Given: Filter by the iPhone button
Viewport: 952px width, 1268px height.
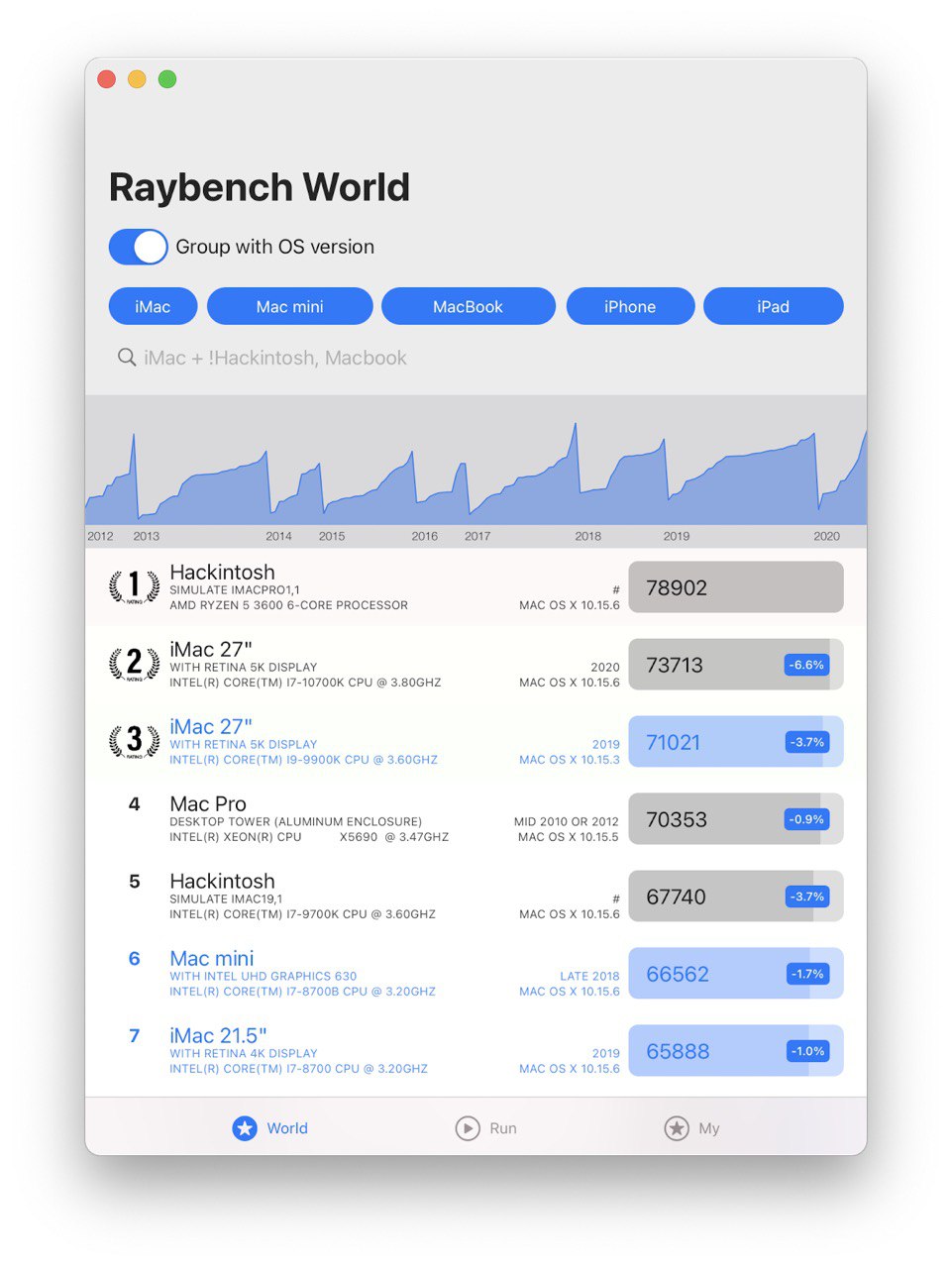Looking at the screenshot, I should (x=630, y=307).
